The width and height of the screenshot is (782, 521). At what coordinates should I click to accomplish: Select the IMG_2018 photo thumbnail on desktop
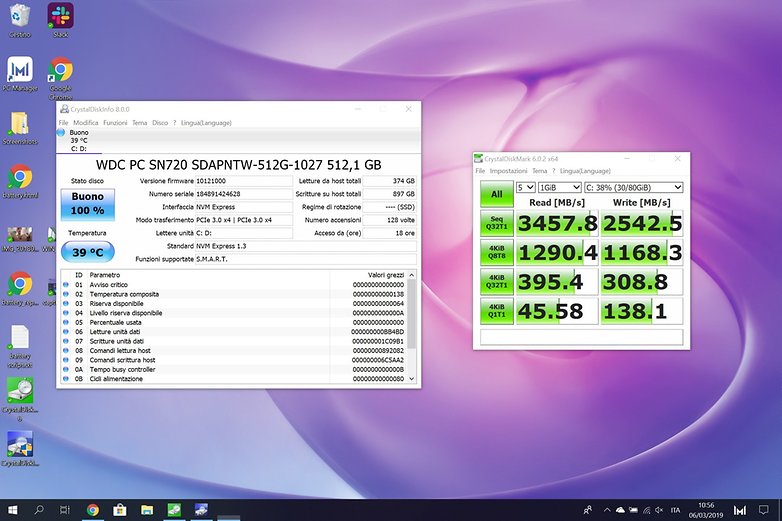click(x=20, y=238)
